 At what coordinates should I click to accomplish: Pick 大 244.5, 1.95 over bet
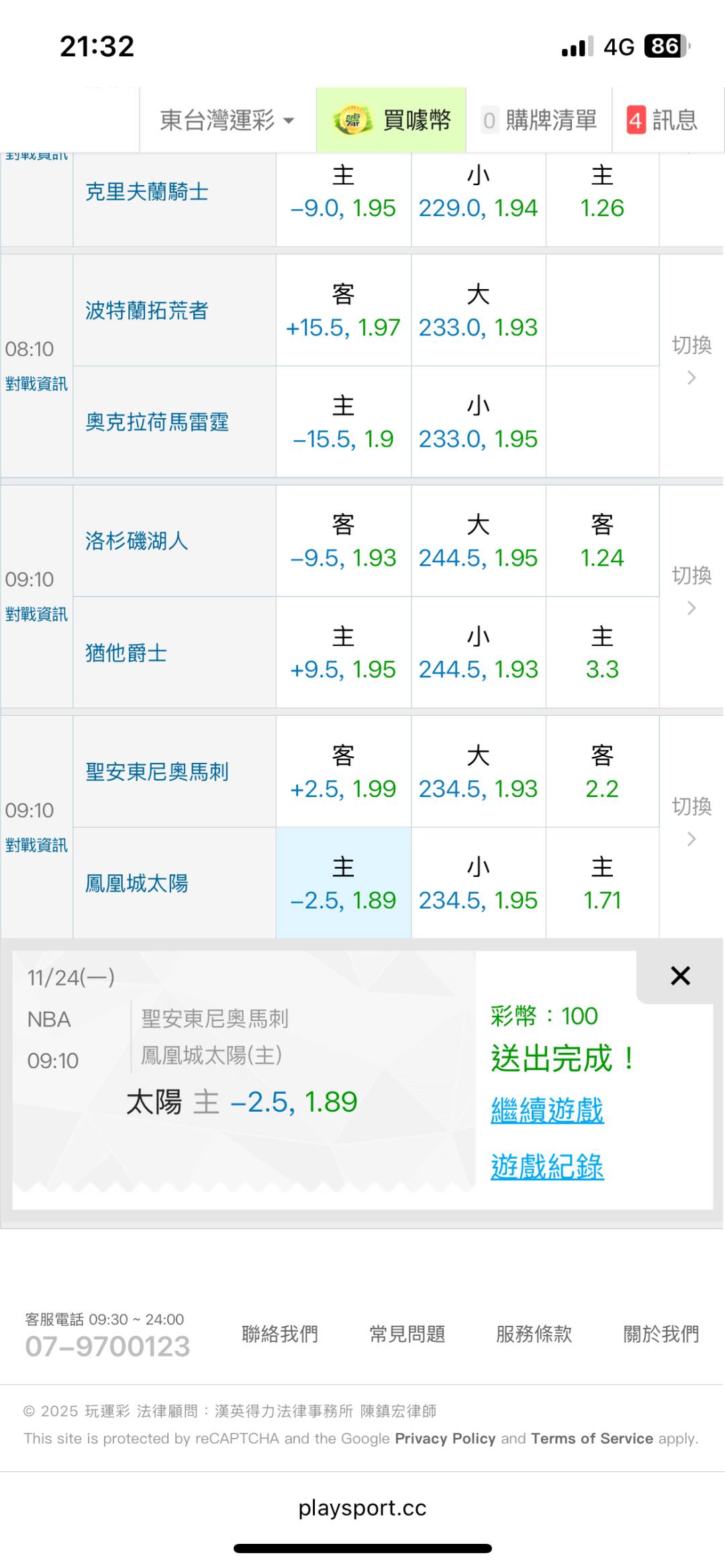pyautogui.click(x=478, y=541)
